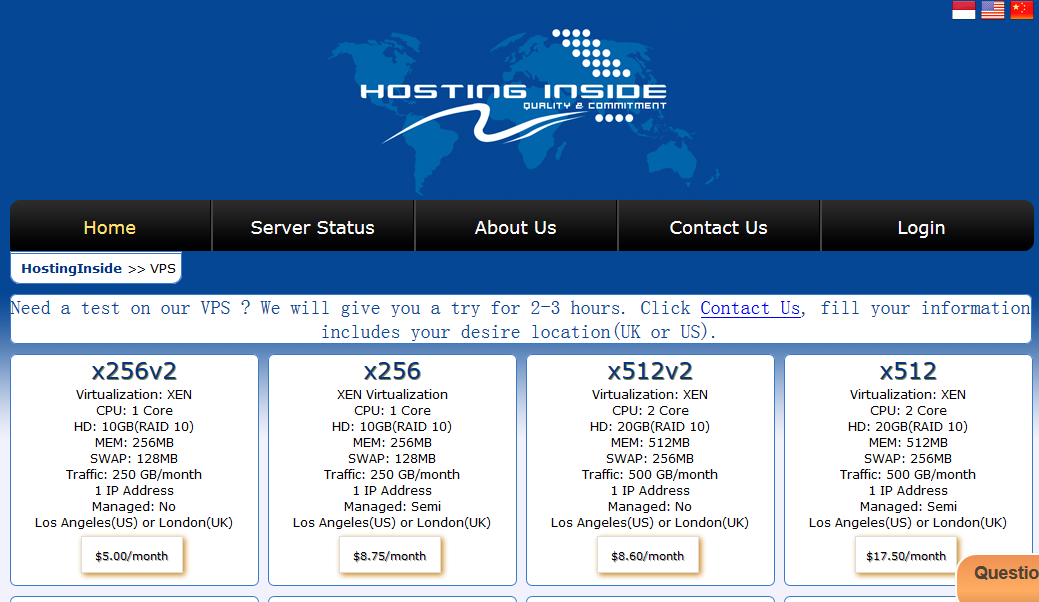Click "1 IP Address" in the x512 card
This screenshot has width=1039, height=602.
pyautogui.click(x=908, y=491)
